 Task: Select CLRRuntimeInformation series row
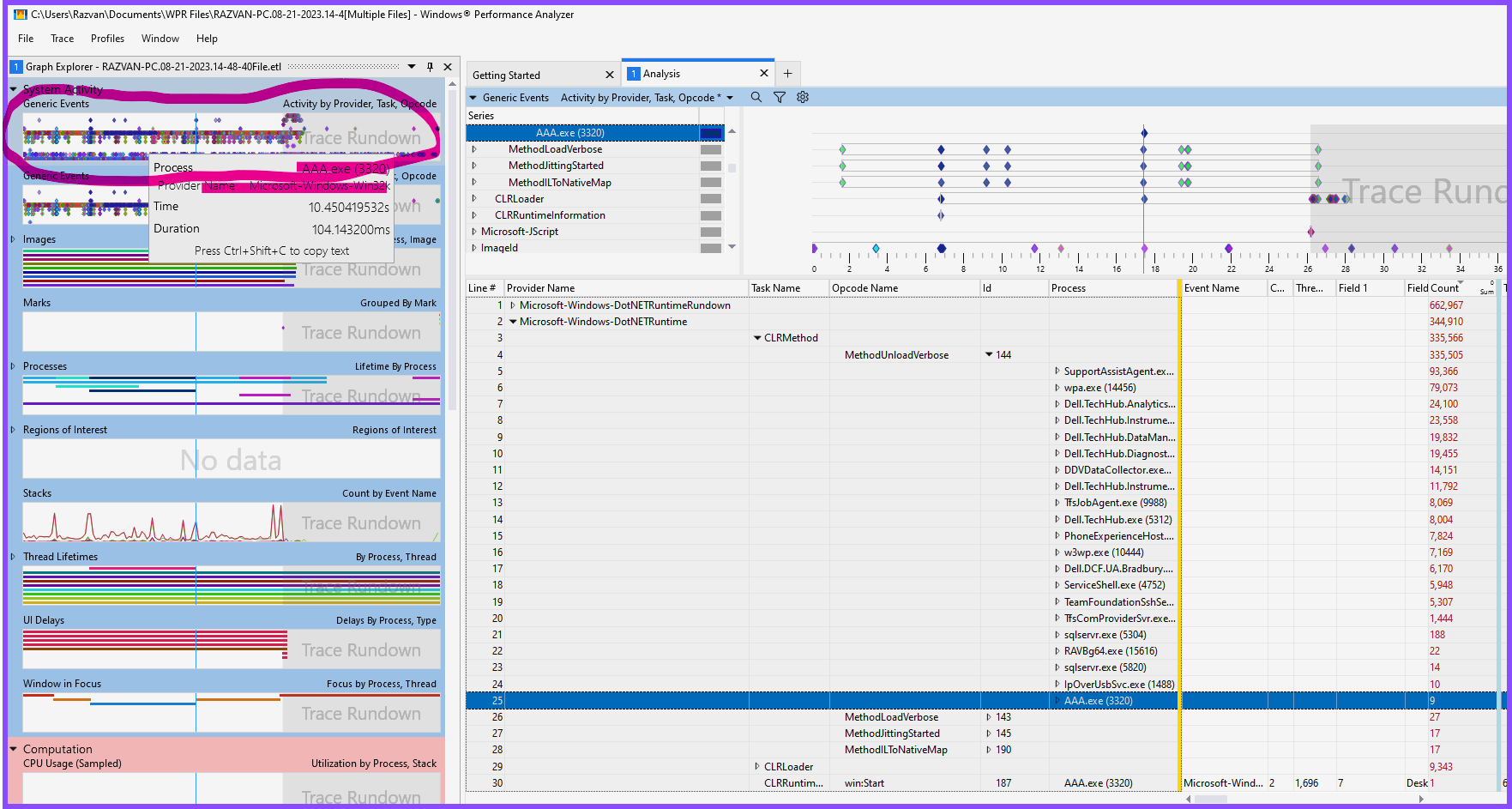click(550, 215)
